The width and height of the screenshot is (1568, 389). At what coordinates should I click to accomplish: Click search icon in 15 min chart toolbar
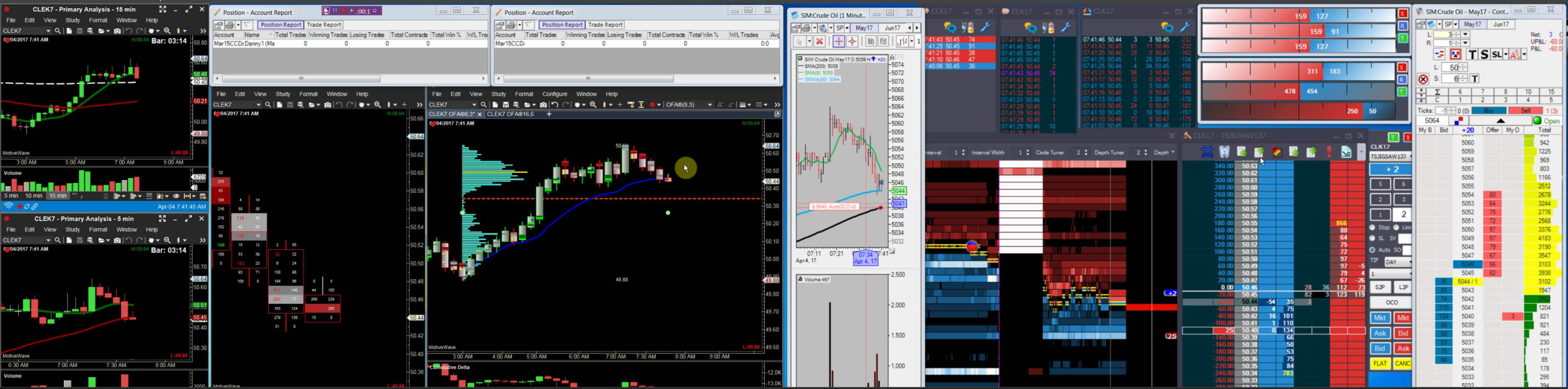coord(58,31)
